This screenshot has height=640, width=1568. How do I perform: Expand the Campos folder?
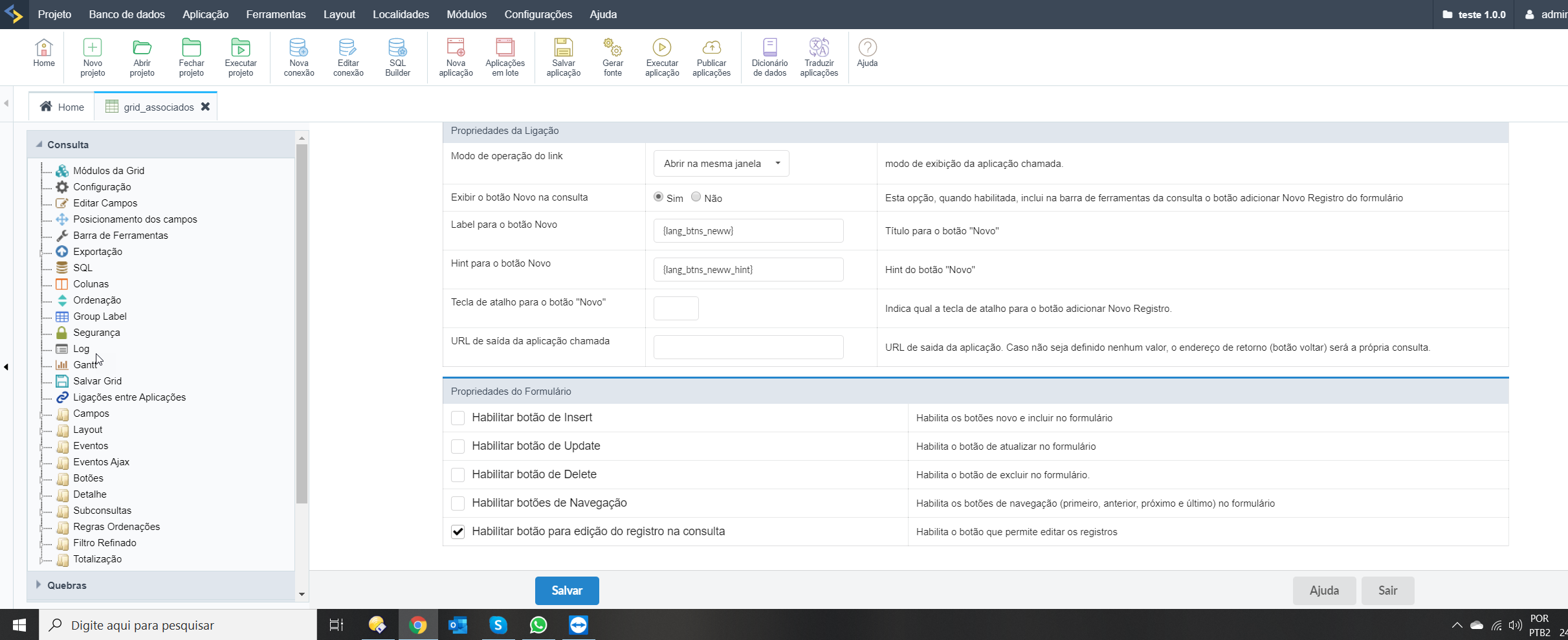(42, 414)
